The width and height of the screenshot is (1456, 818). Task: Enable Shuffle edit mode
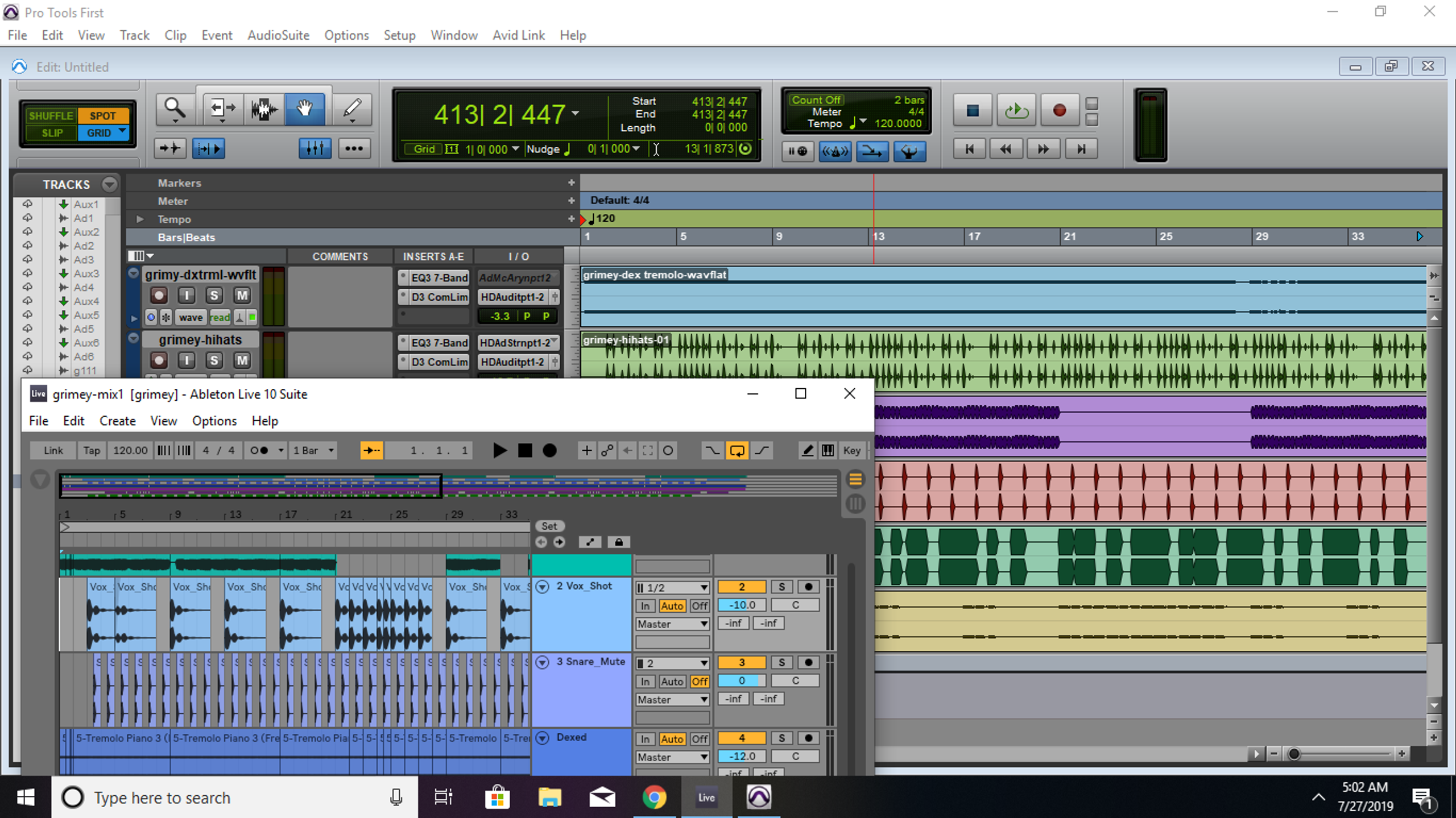[x=51, y=116]
